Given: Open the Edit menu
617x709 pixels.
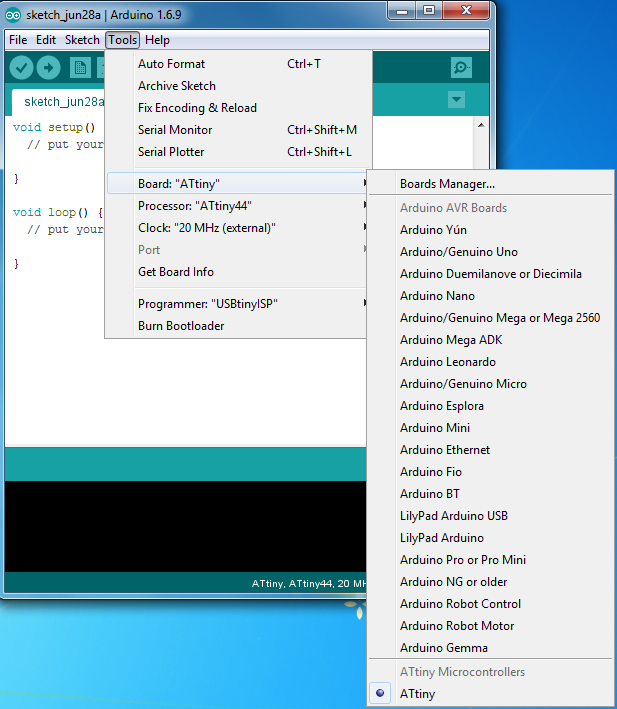Looking at the screenshot, I should (46, 40).
